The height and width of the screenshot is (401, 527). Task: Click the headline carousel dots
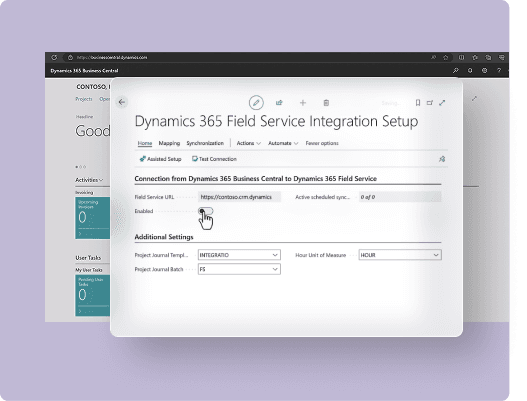click(81, 167)
